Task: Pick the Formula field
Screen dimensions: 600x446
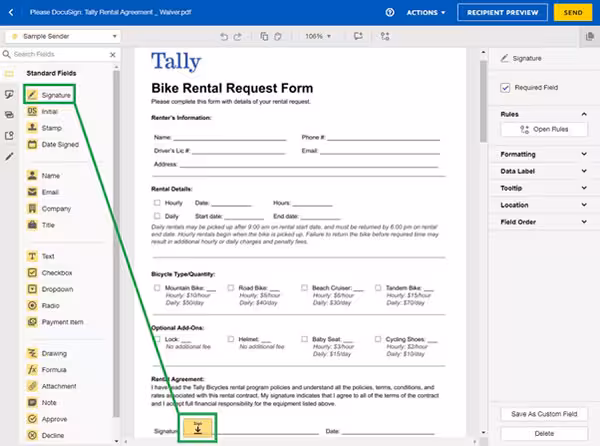Action: (47, 370)
